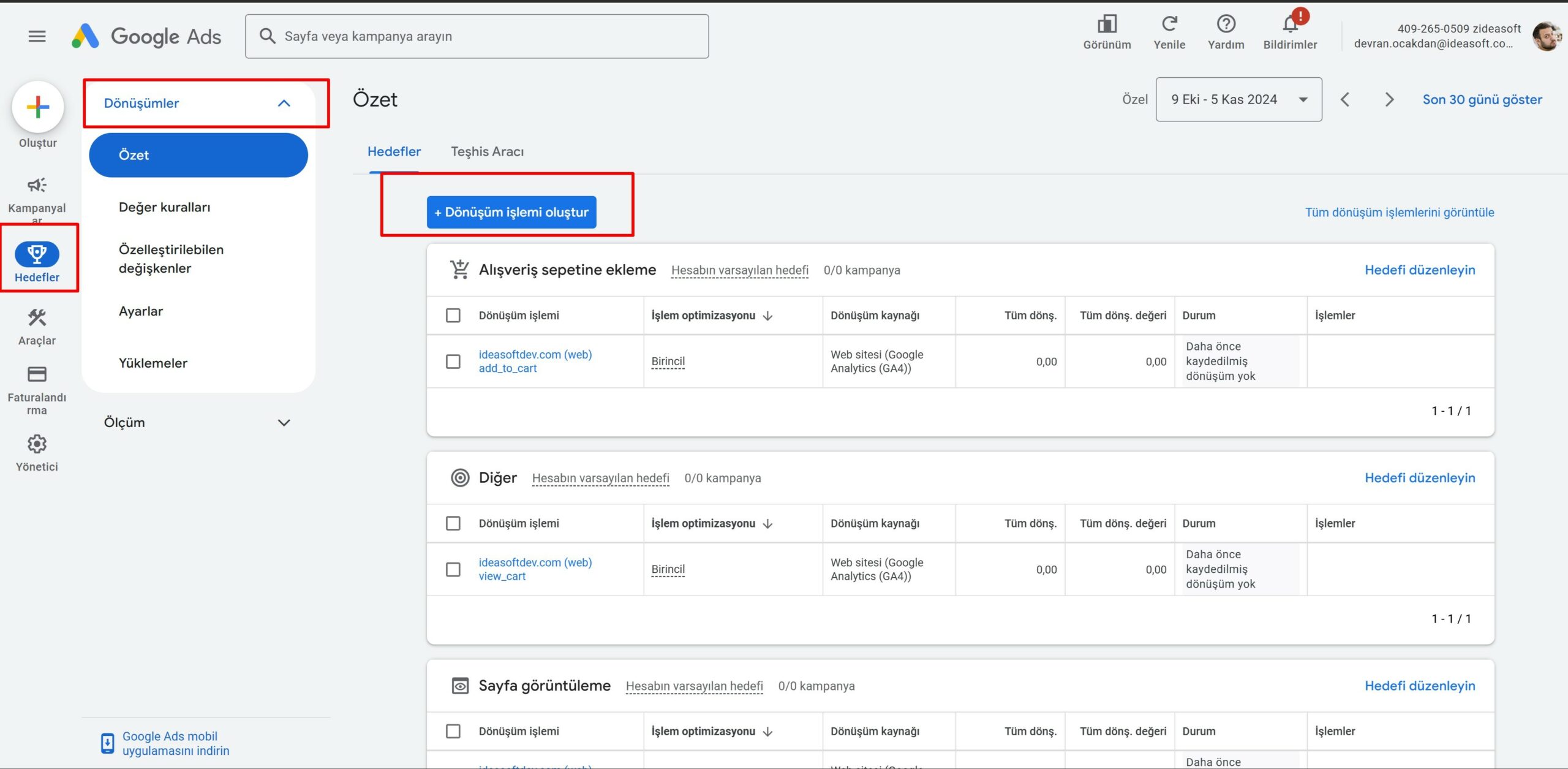Open Değer kuralları menu item
This screenshot has height=769, width=1568.
(x=164, y=207)
